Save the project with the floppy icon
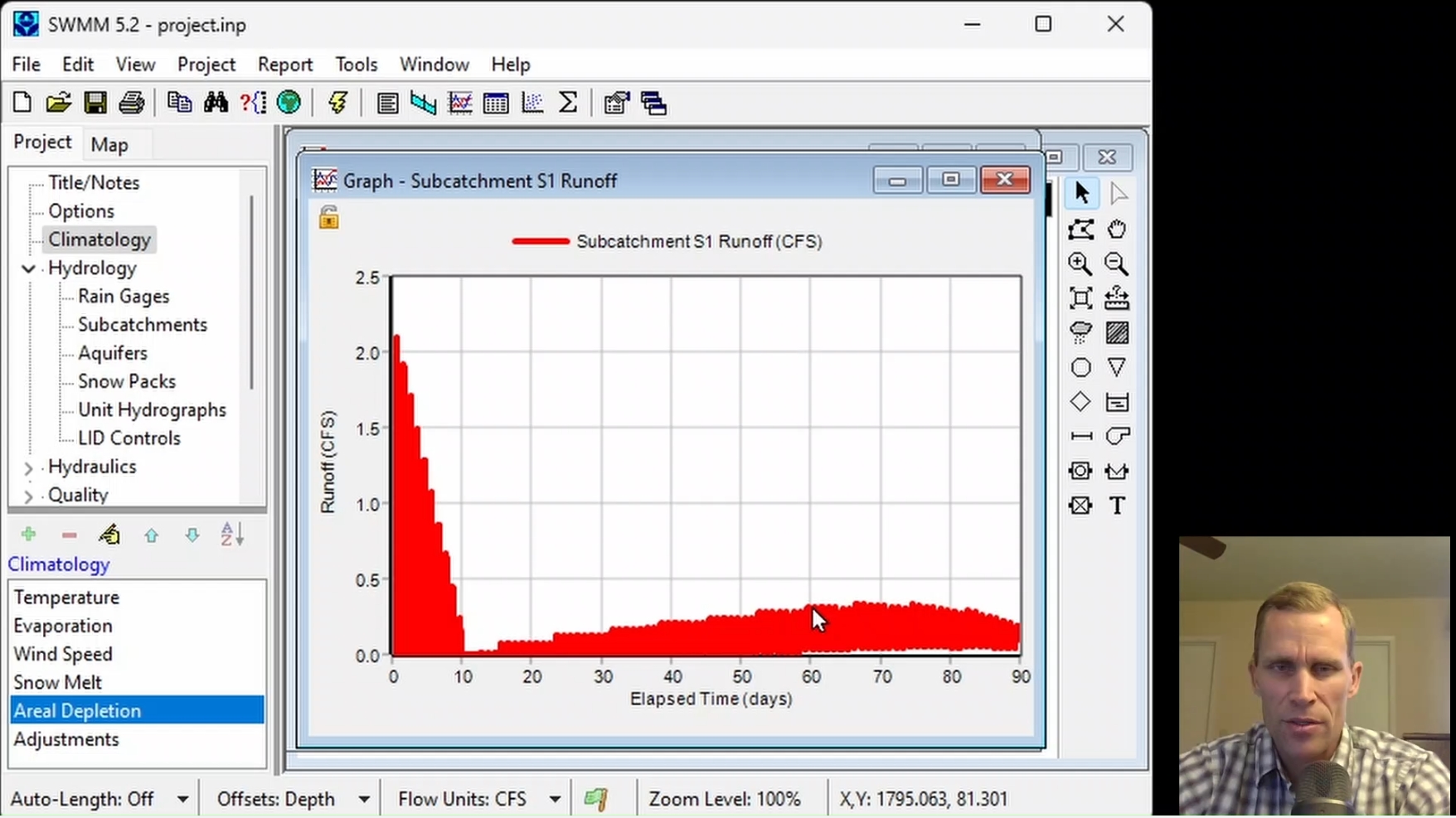Screen dimensions: 1456x818 click(95, 103)
